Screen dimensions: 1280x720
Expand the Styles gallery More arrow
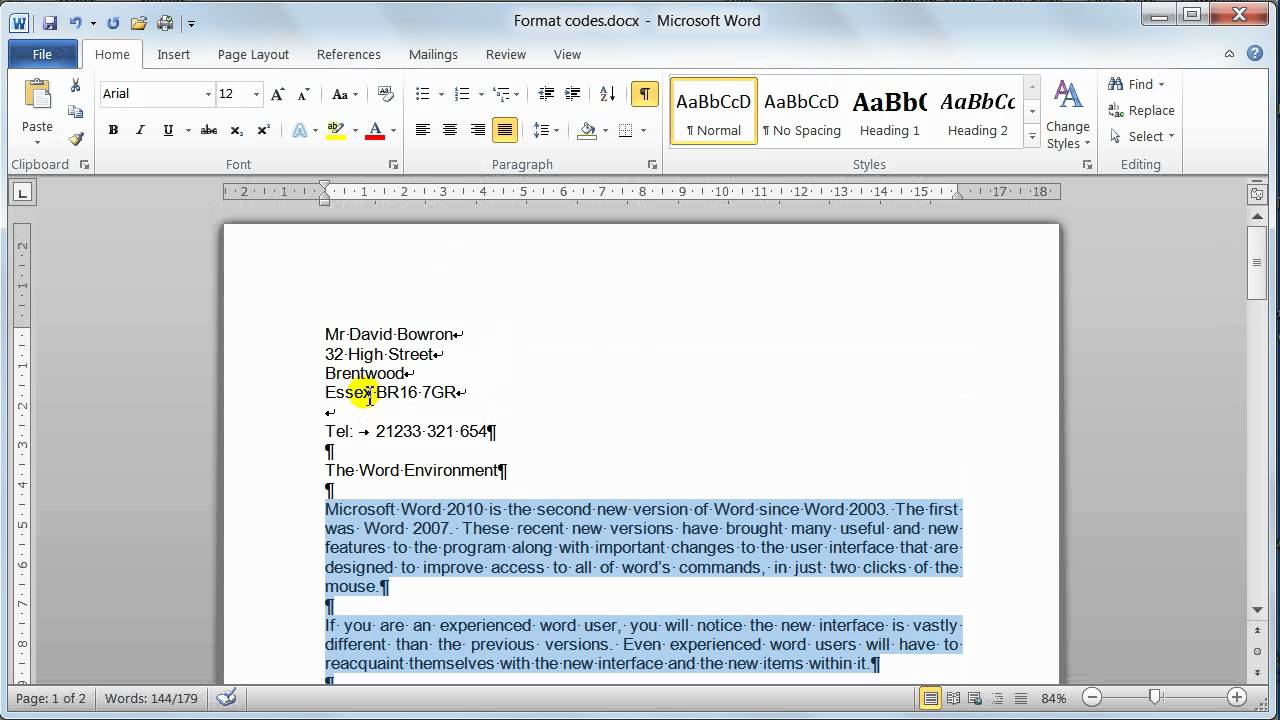tap(1032, 136)
